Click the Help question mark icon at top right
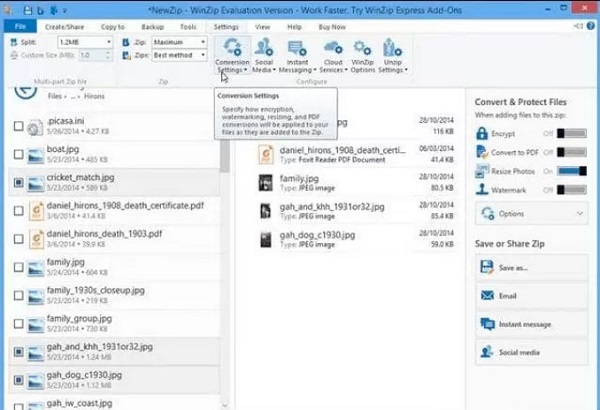Screen dimensions: 600x410 click(591, 26)
